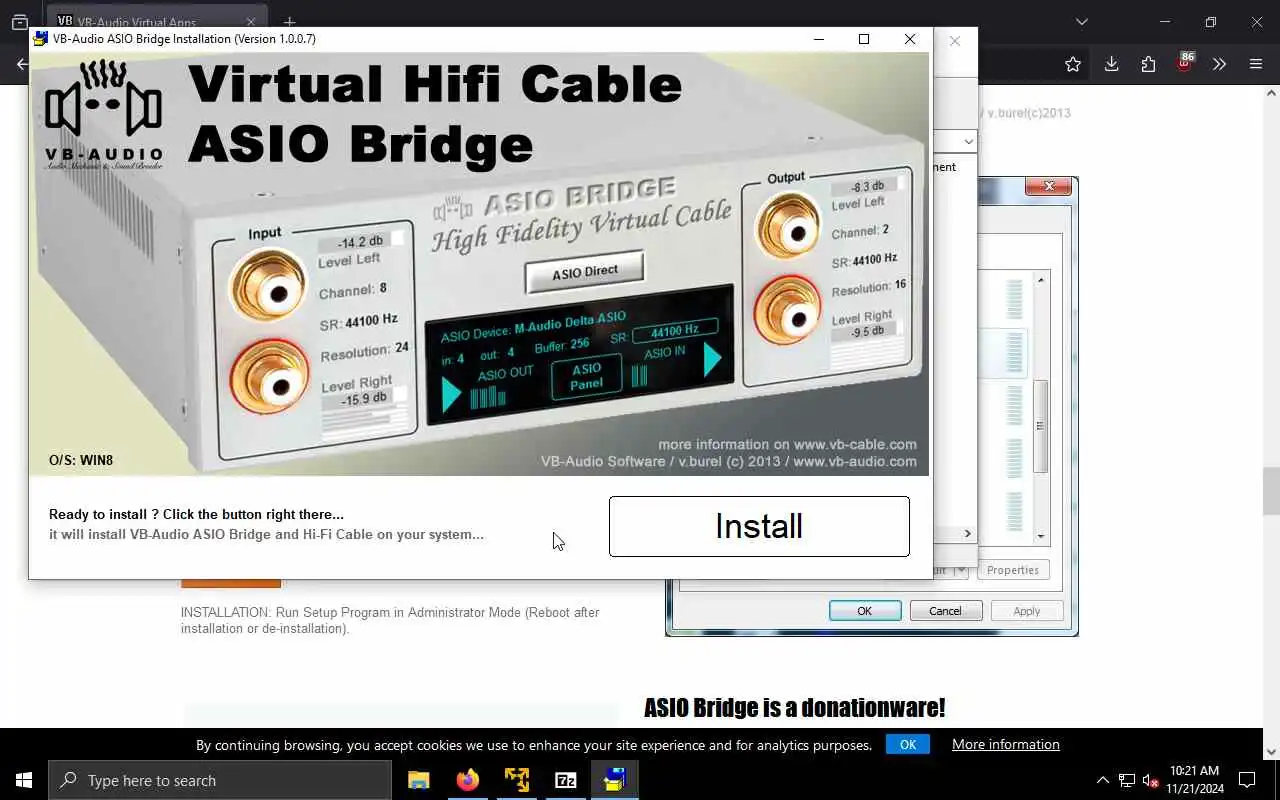The width and height of the screenshot is (1280, 800).
Task: Click Cancel in the pictured properties dialog
Action: pyautogui.click(x=945, y=611)
